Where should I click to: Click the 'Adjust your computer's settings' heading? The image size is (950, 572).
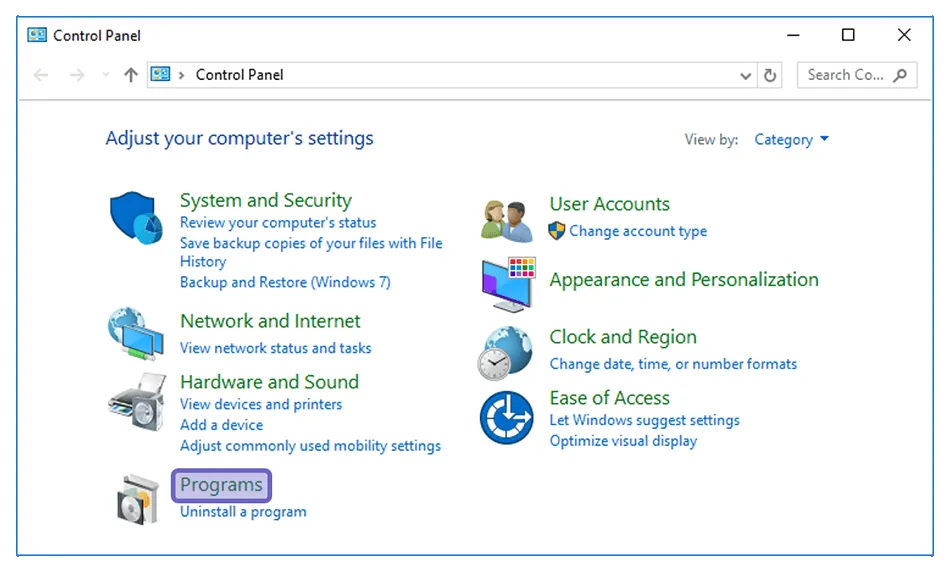click(239, 138)
